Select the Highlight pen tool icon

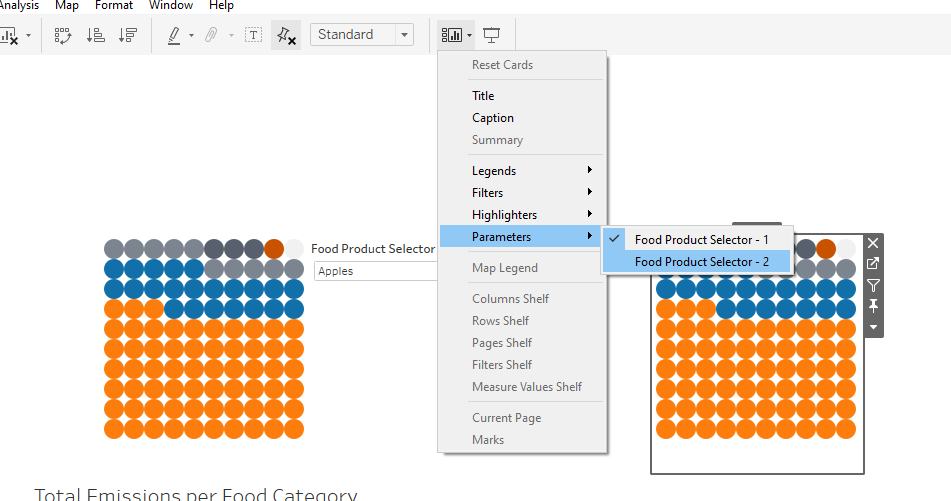point(174,35)
